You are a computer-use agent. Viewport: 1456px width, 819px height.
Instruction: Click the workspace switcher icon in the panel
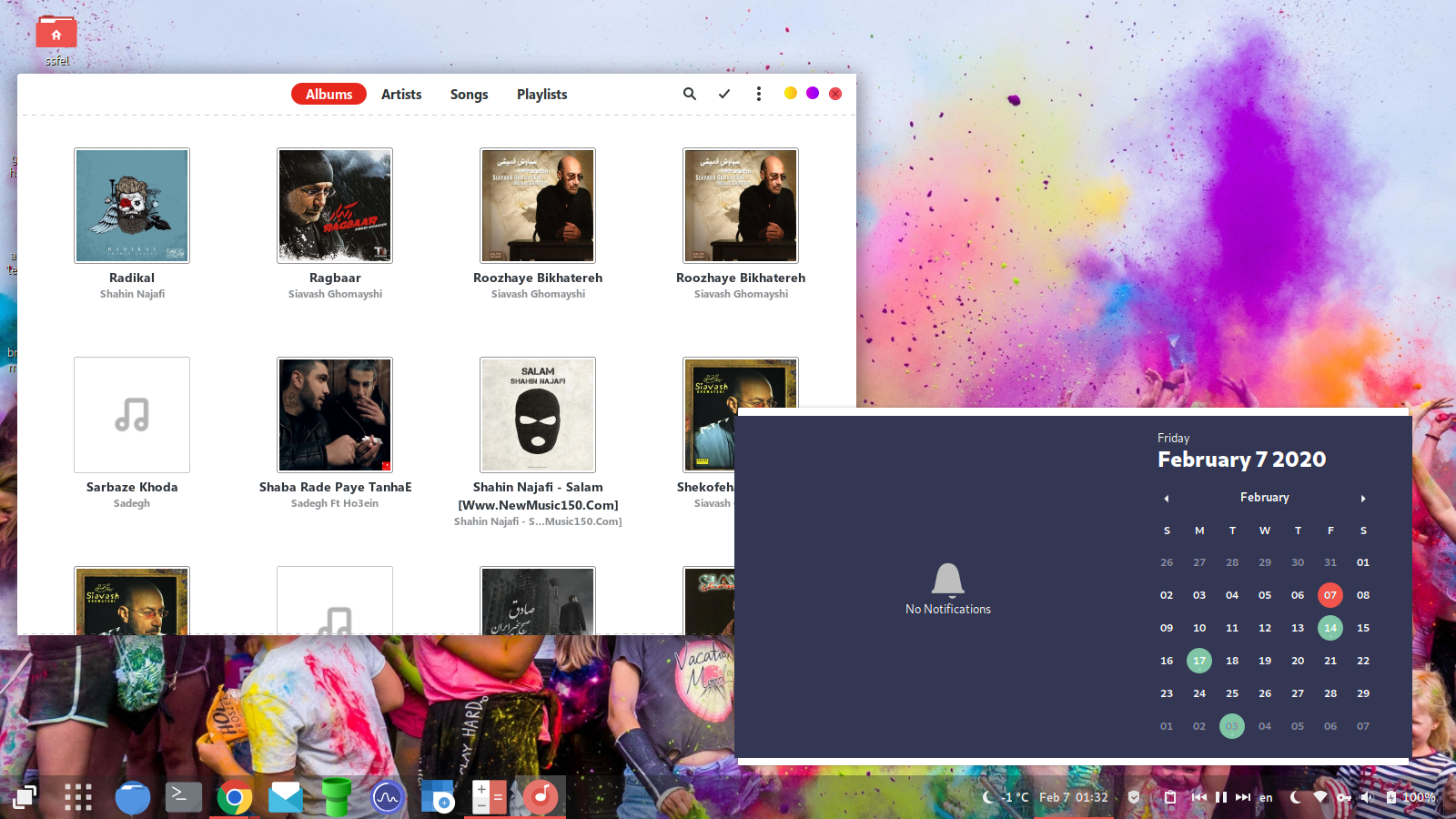(x=25, y=797)
